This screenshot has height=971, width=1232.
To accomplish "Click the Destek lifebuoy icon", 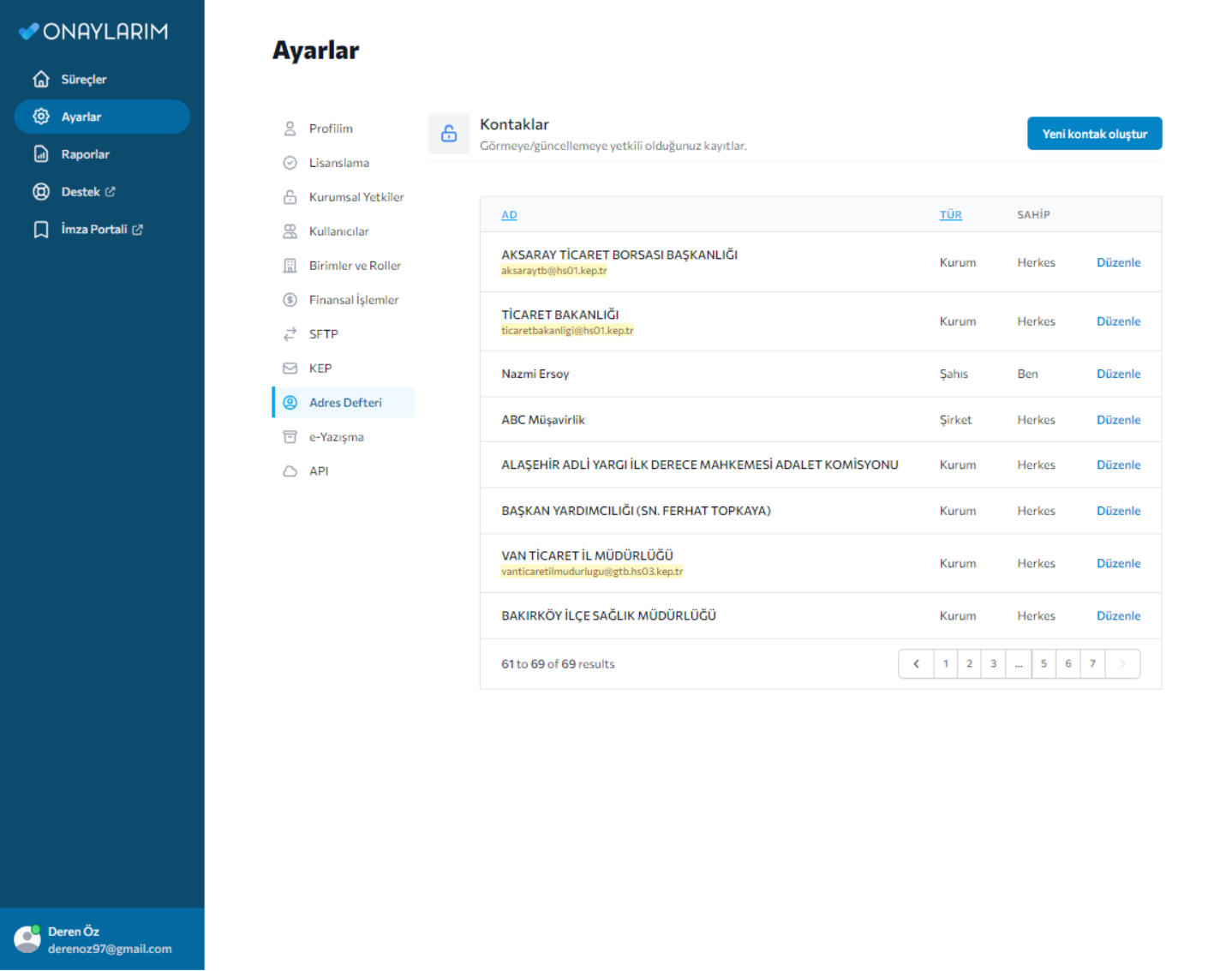I will tap(40, 192).
